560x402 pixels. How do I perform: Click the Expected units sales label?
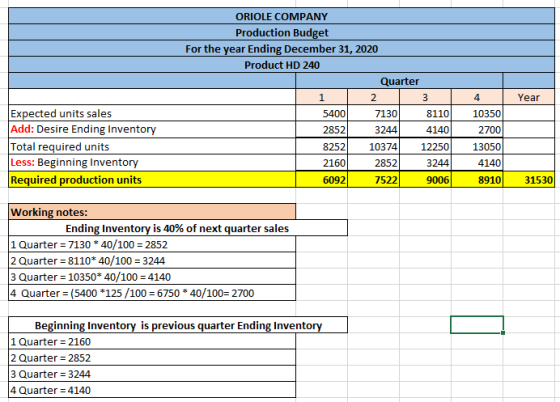click(x=152, y=113)
